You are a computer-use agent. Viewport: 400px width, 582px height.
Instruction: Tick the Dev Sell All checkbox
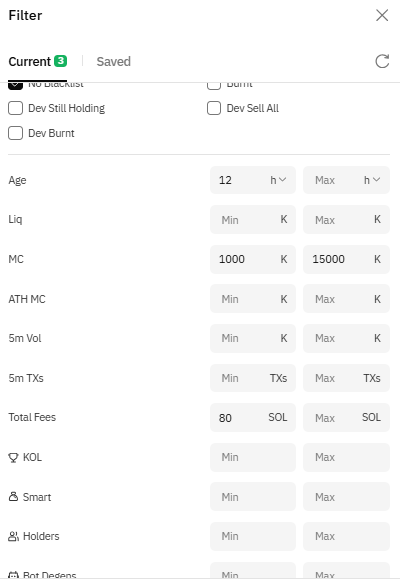click(214, 108)
